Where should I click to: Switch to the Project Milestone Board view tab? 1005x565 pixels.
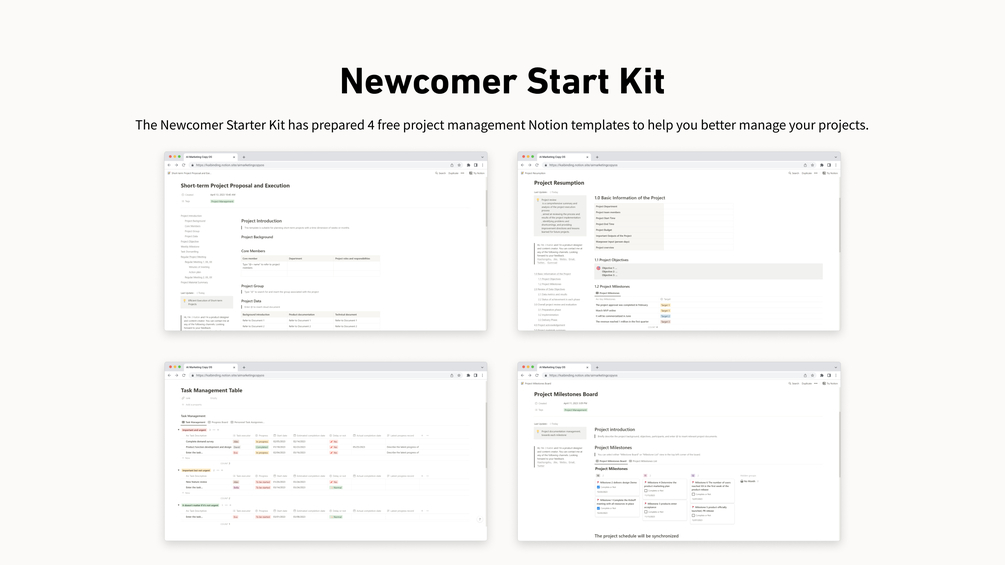click(x=611, y=461)
